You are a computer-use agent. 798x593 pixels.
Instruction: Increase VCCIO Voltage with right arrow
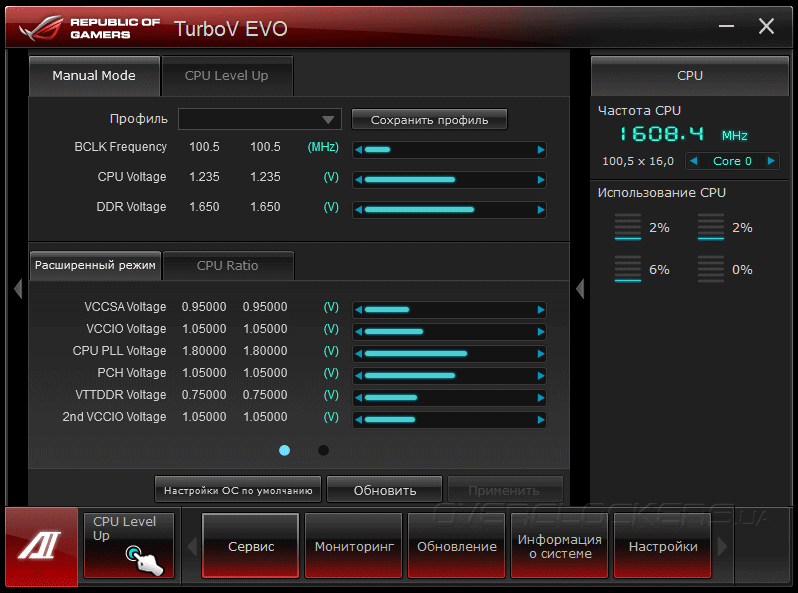point(540,331)
